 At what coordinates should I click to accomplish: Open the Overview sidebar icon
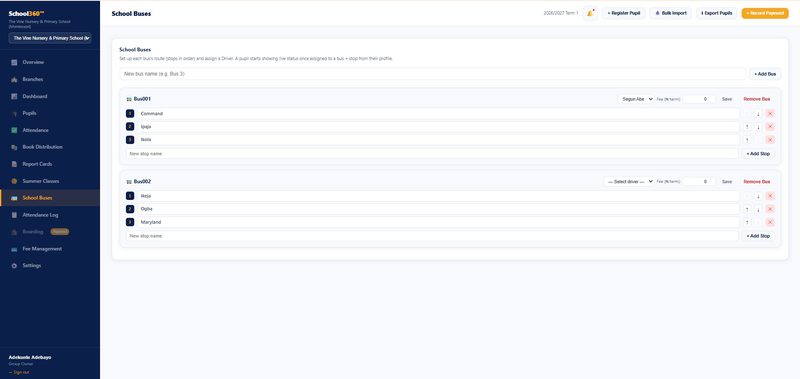[14, 62]
